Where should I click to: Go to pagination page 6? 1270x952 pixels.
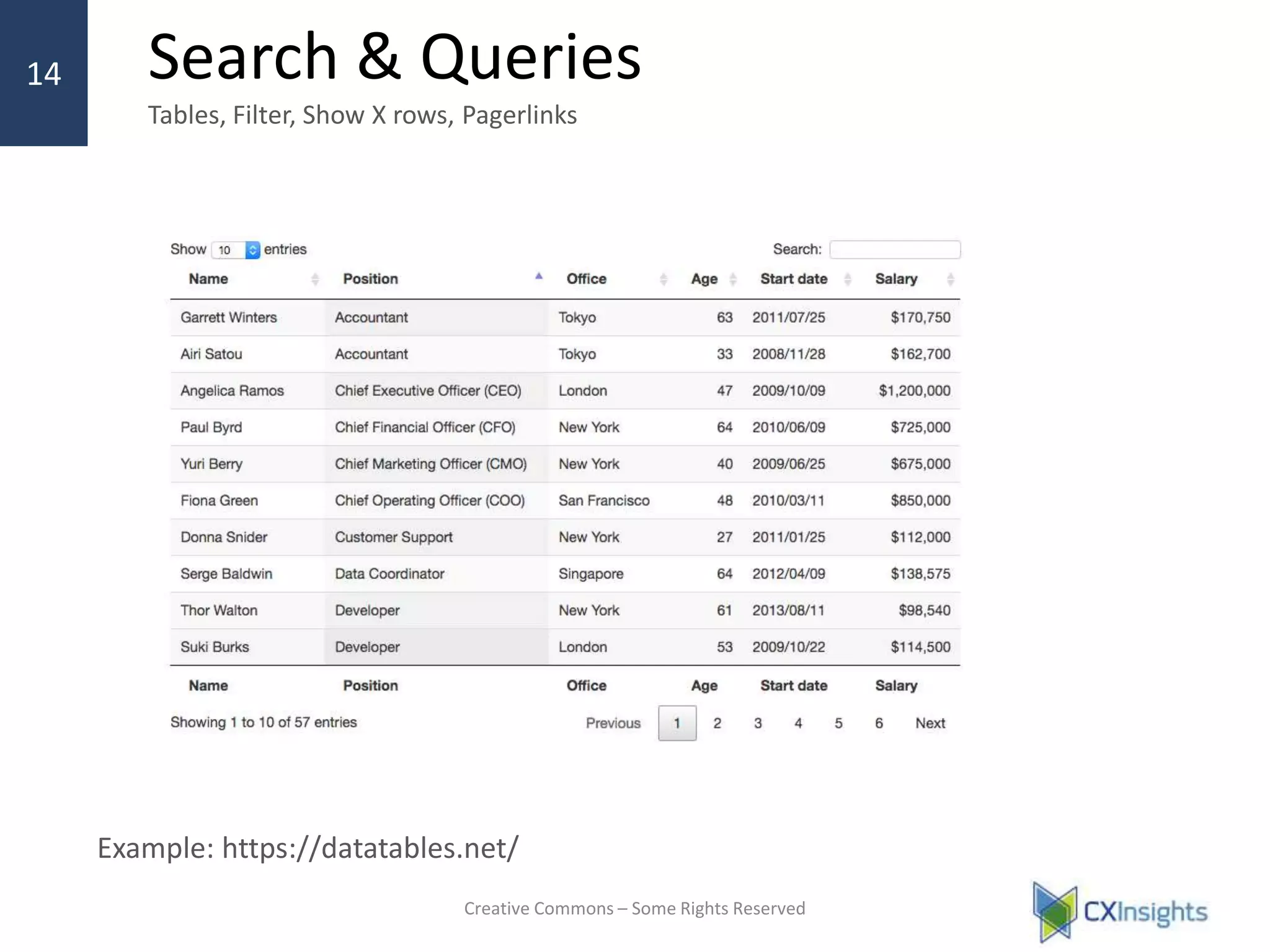(x=879, y=723)
